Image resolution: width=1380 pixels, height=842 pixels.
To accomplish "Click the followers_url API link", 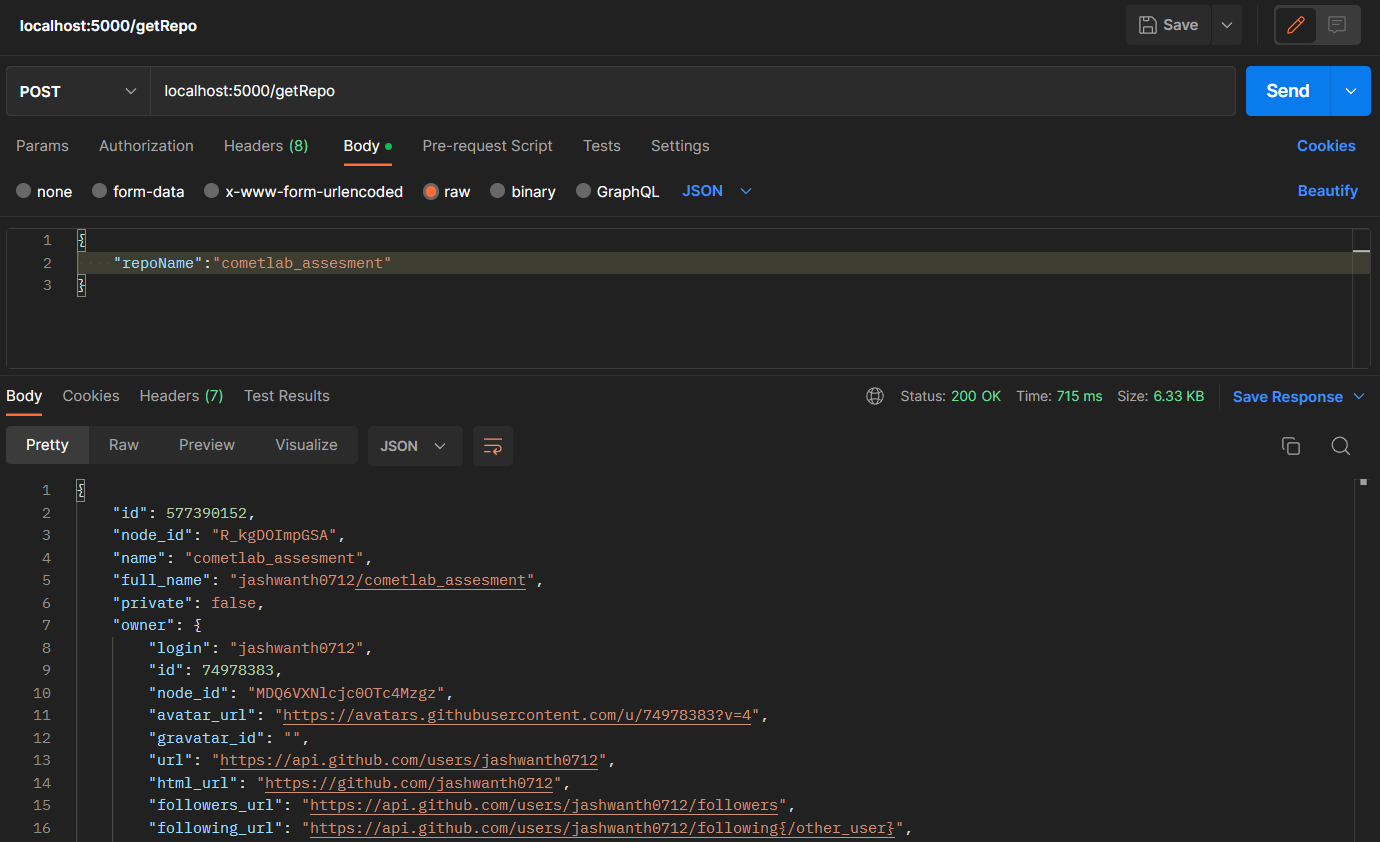I will 544,805.
